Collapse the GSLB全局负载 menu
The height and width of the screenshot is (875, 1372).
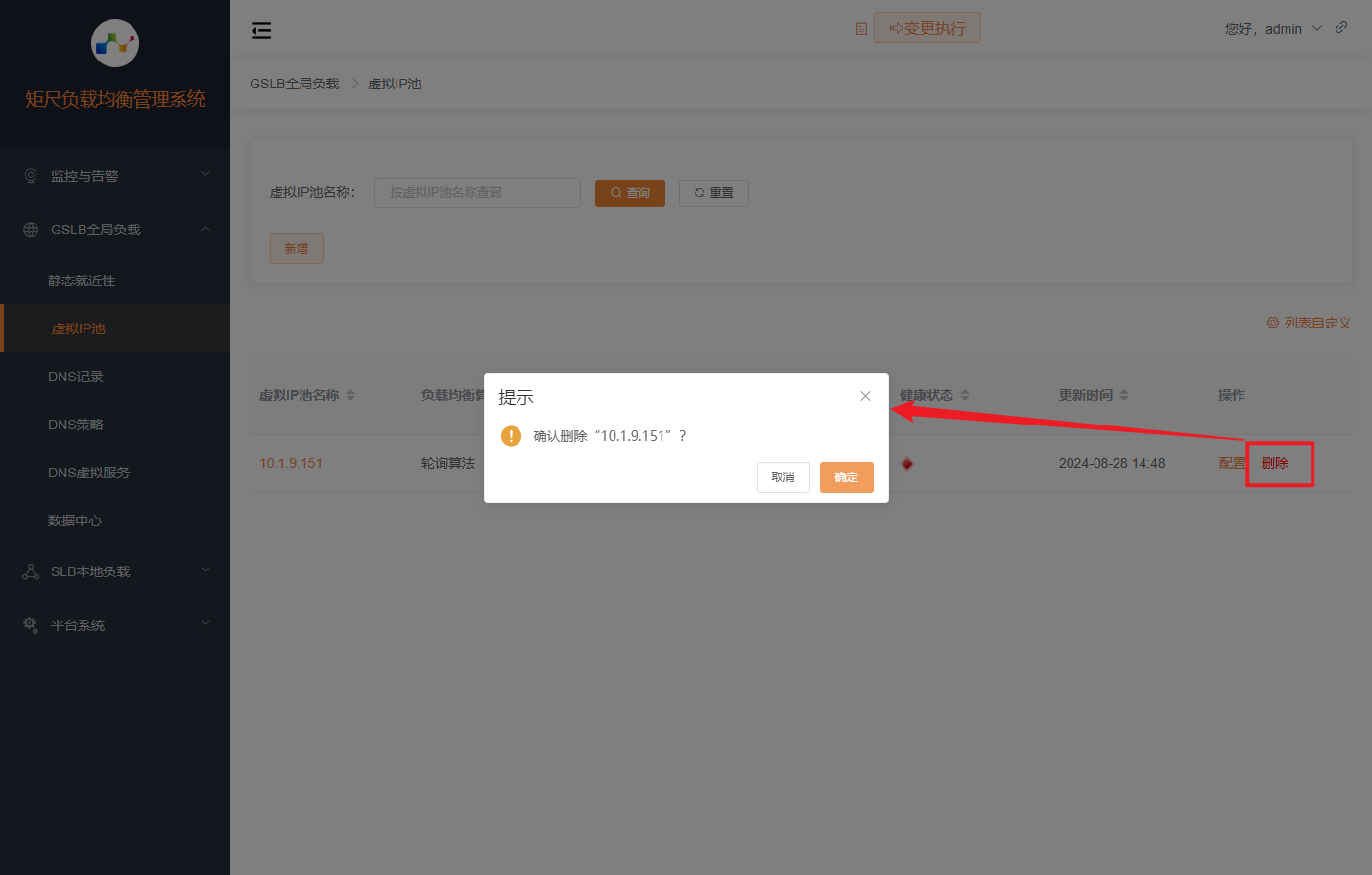(115, 230)
